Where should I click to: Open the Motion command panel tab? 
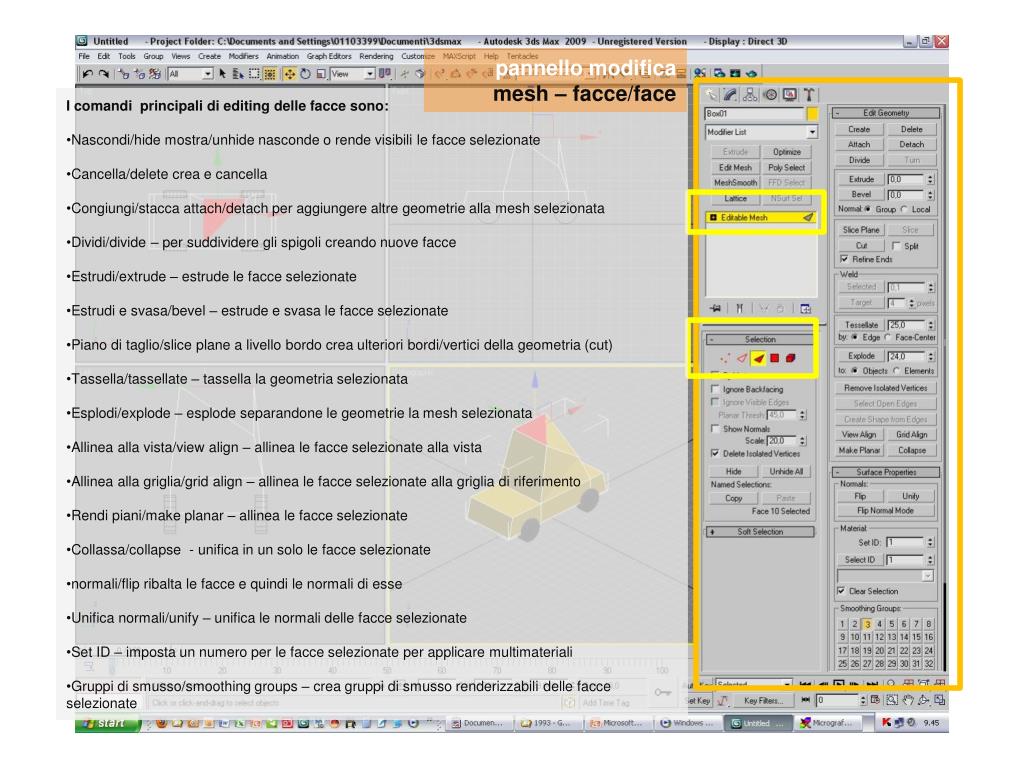tap(771, 95)
